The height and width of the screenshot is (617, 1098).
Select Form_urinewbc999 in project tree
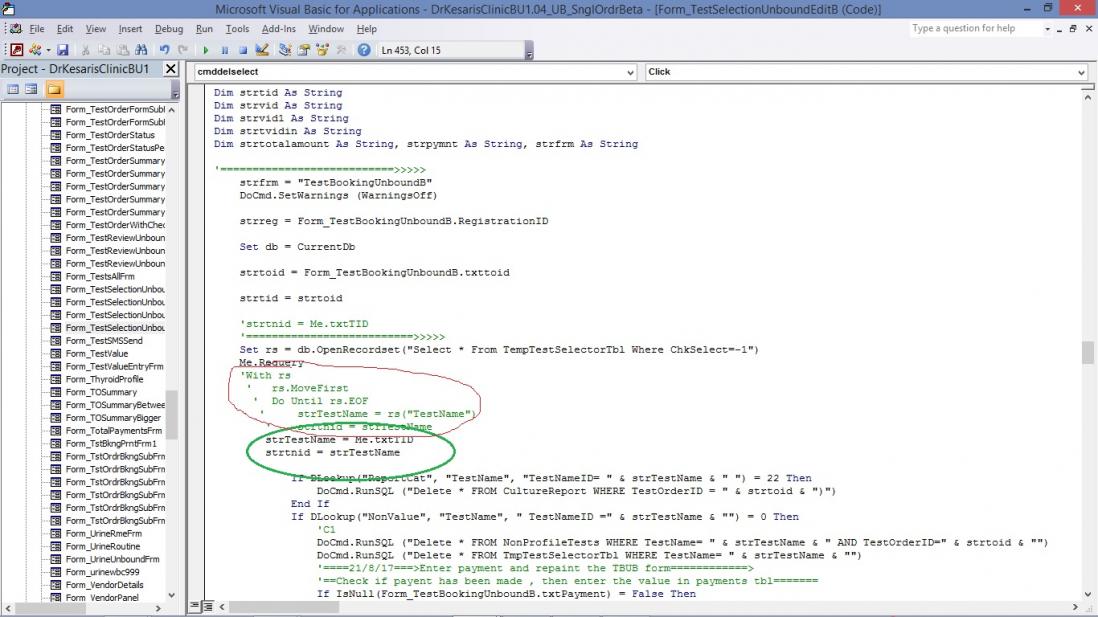click(x=102, y=572)
